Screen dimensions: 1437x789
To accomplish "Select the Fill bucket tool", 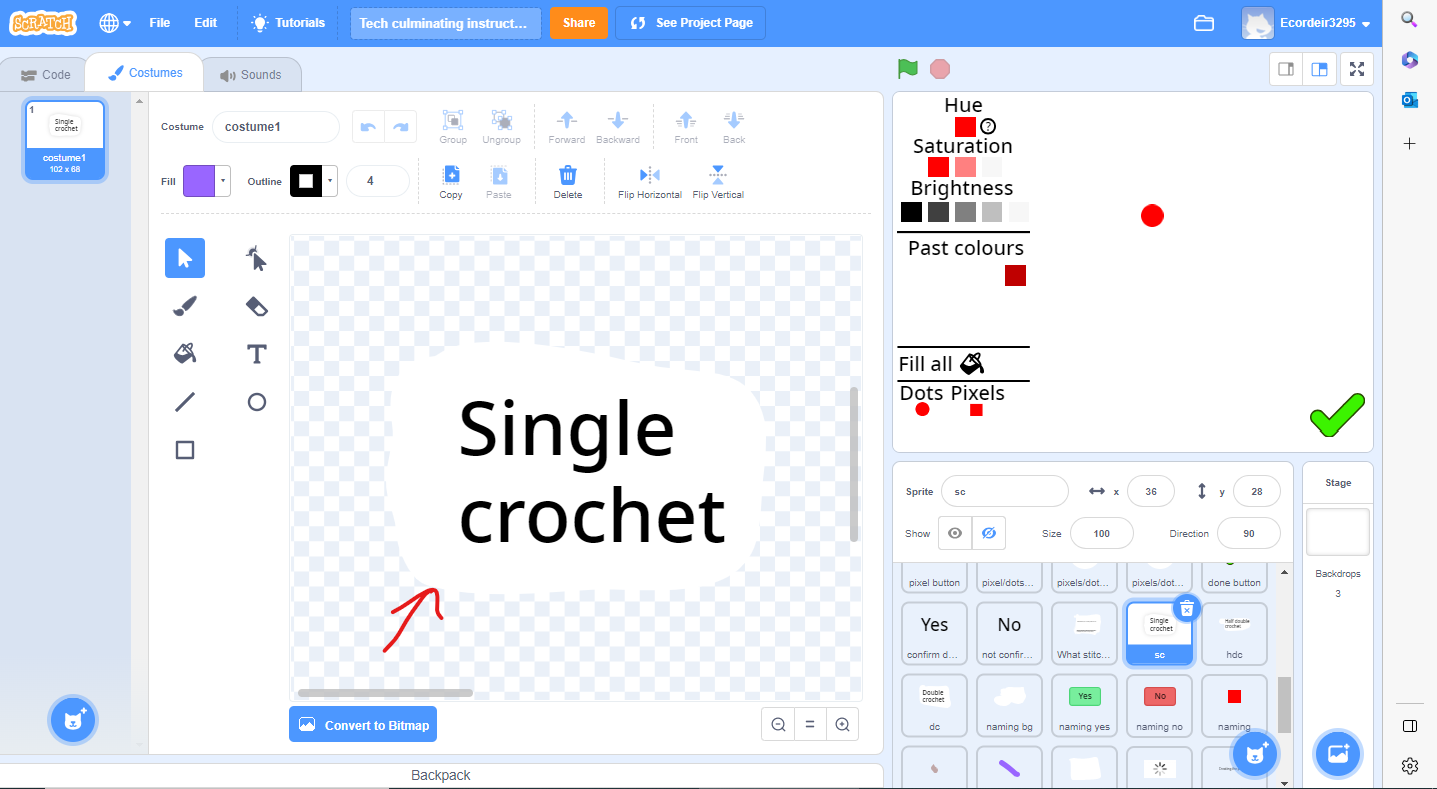I will click(184, 353).
